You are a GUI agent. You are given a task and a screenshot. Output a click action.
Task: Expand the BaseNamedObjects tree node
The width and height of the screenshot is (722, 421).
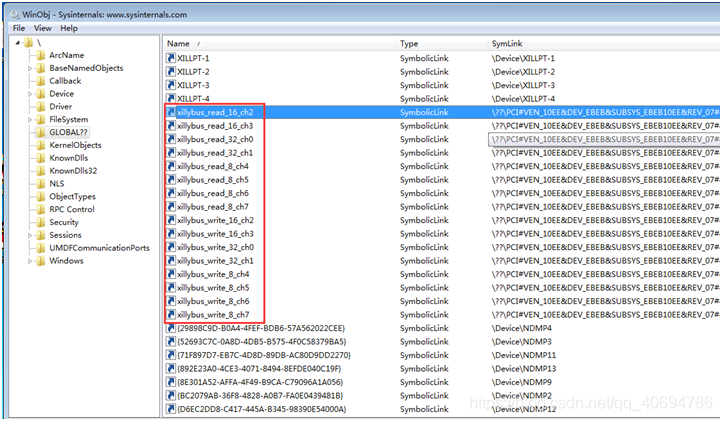(30, 68)
